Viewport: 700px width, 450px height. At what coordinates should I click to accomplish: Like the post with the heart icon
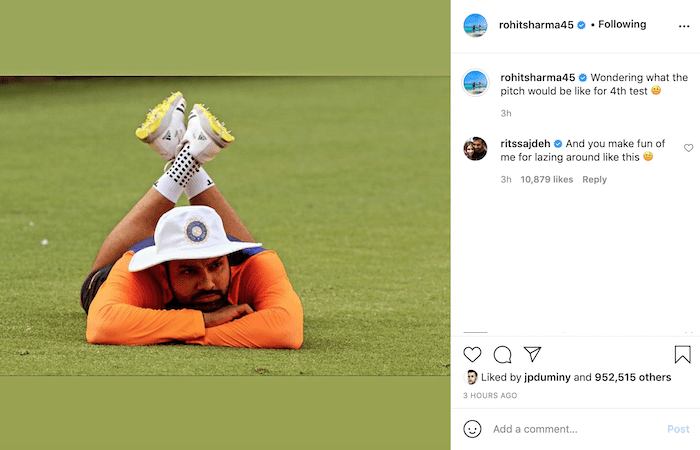point(472,354)
